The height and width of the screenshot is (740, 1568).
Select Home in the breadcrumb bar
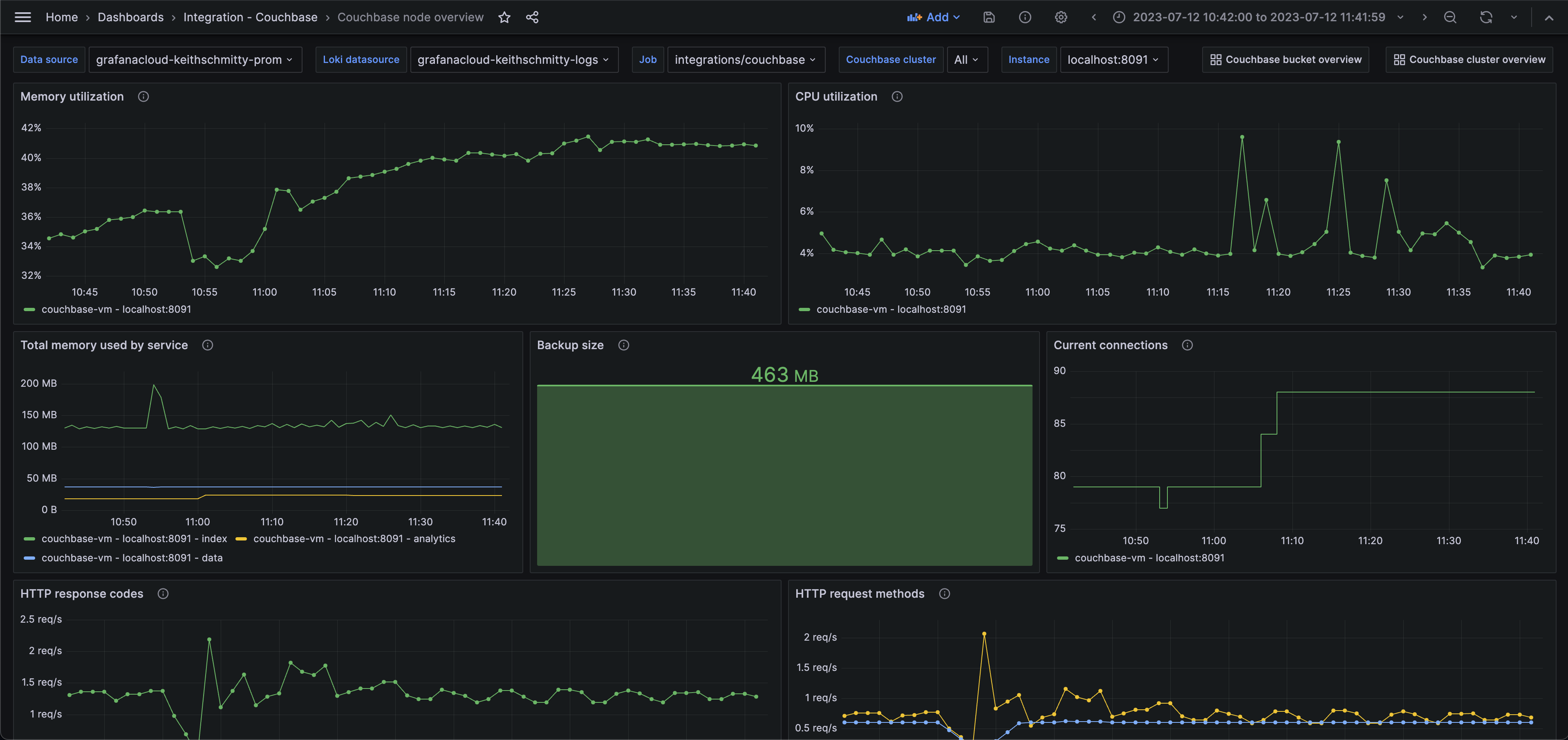click(61, 17)
